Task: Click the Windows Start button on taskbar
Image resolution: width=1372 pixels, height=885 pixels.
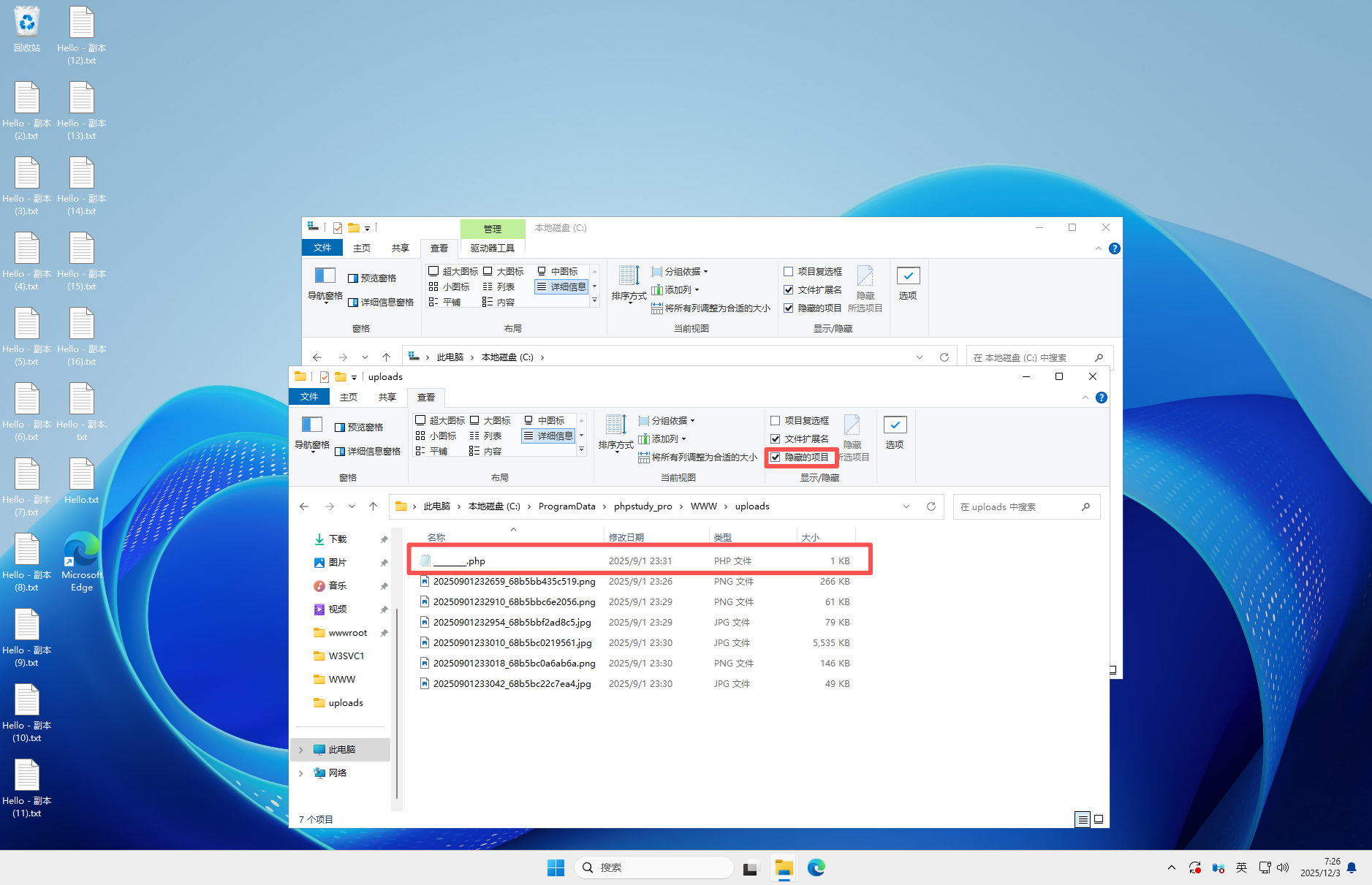Action: coord(556,867)
